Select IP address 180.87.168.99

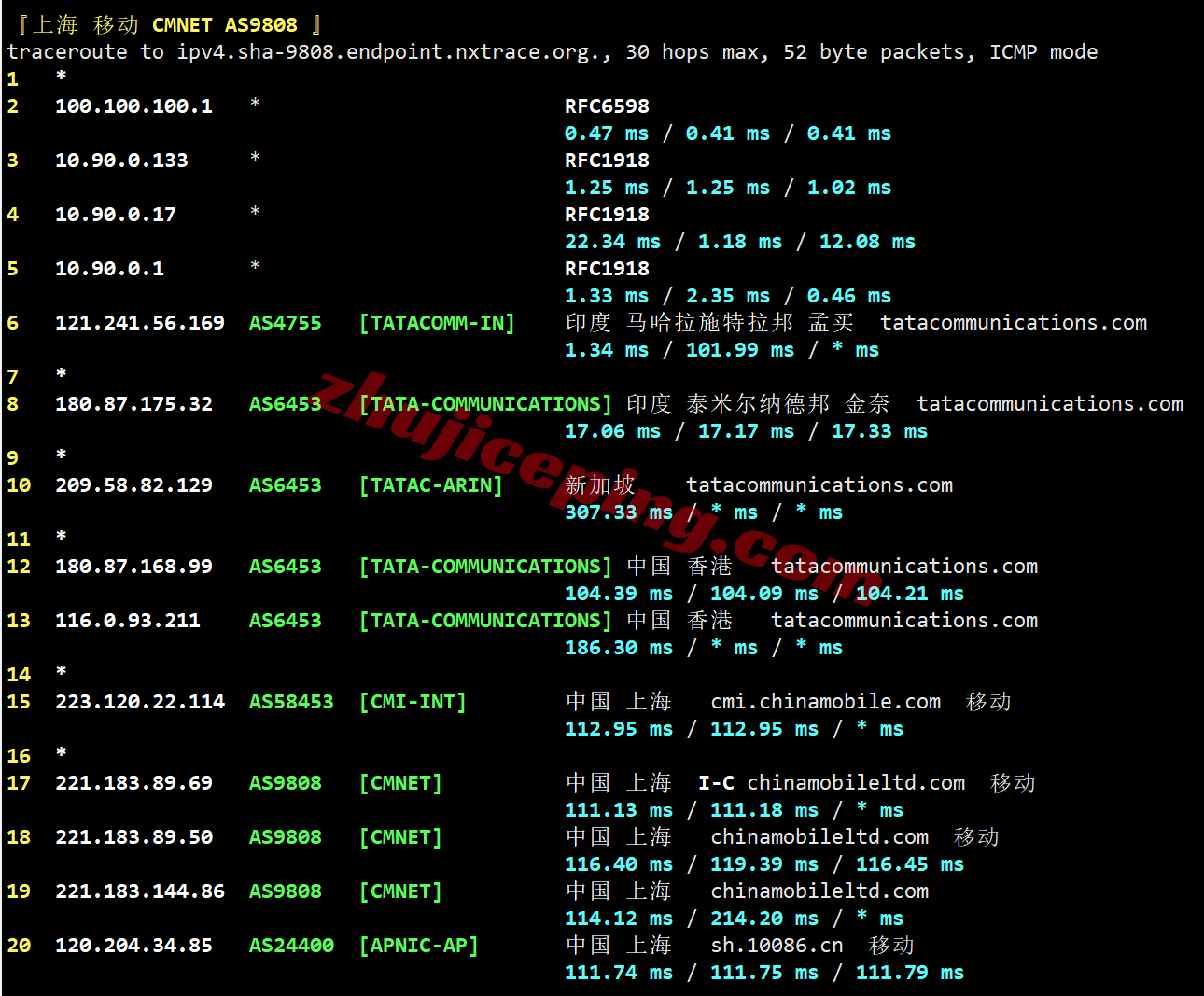[133, 567]
